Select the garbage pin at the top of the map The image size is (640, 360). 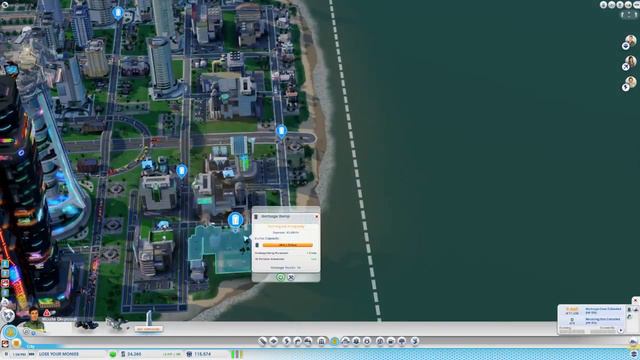(x=118, y=13)
